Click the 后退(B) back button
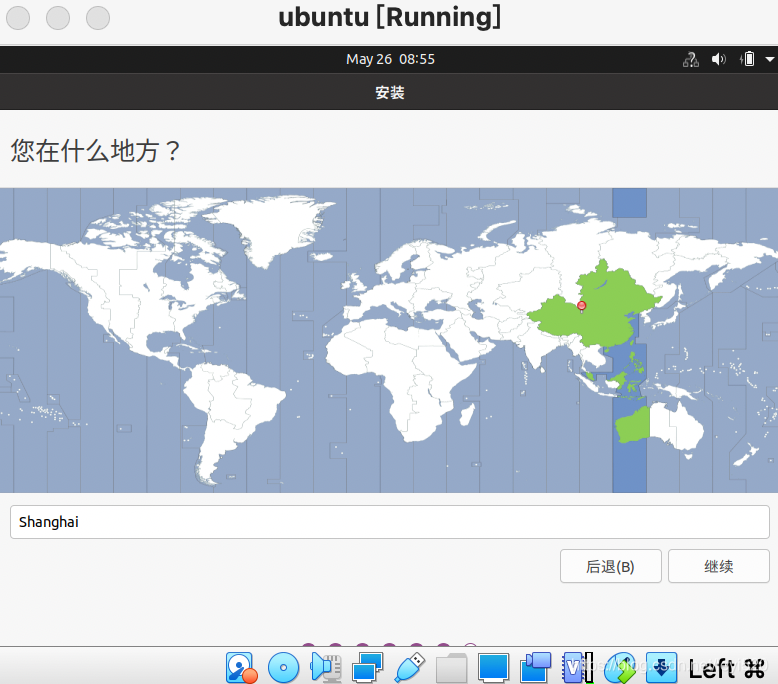Image resolution: width=778 pixels, height=684 pixels. pos(610,566)
